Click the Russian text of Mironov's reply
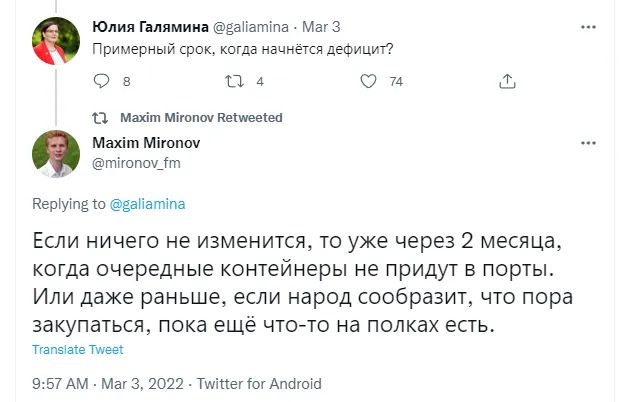Screen dimensions: 638x402 click(300, 283)
